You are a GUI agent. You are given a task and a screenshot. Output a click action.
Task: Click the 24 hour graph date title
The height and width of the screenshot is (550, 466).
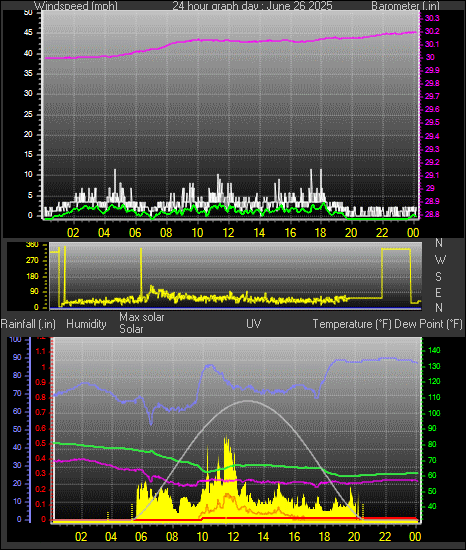(252, 6)
